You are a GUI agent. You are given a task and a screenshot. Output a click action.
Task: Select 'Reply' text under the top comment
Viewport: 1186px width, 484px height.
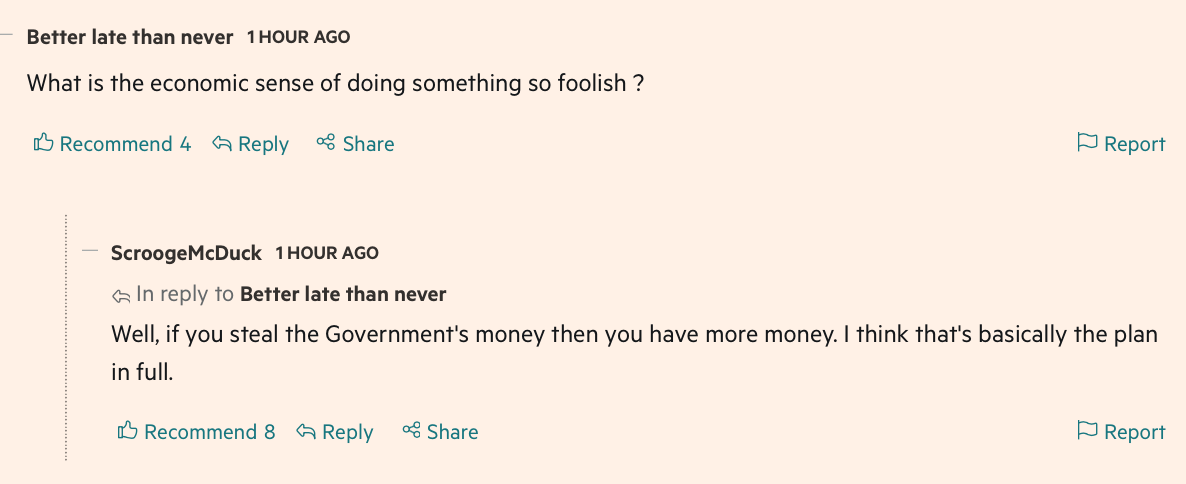pos(263,144)
